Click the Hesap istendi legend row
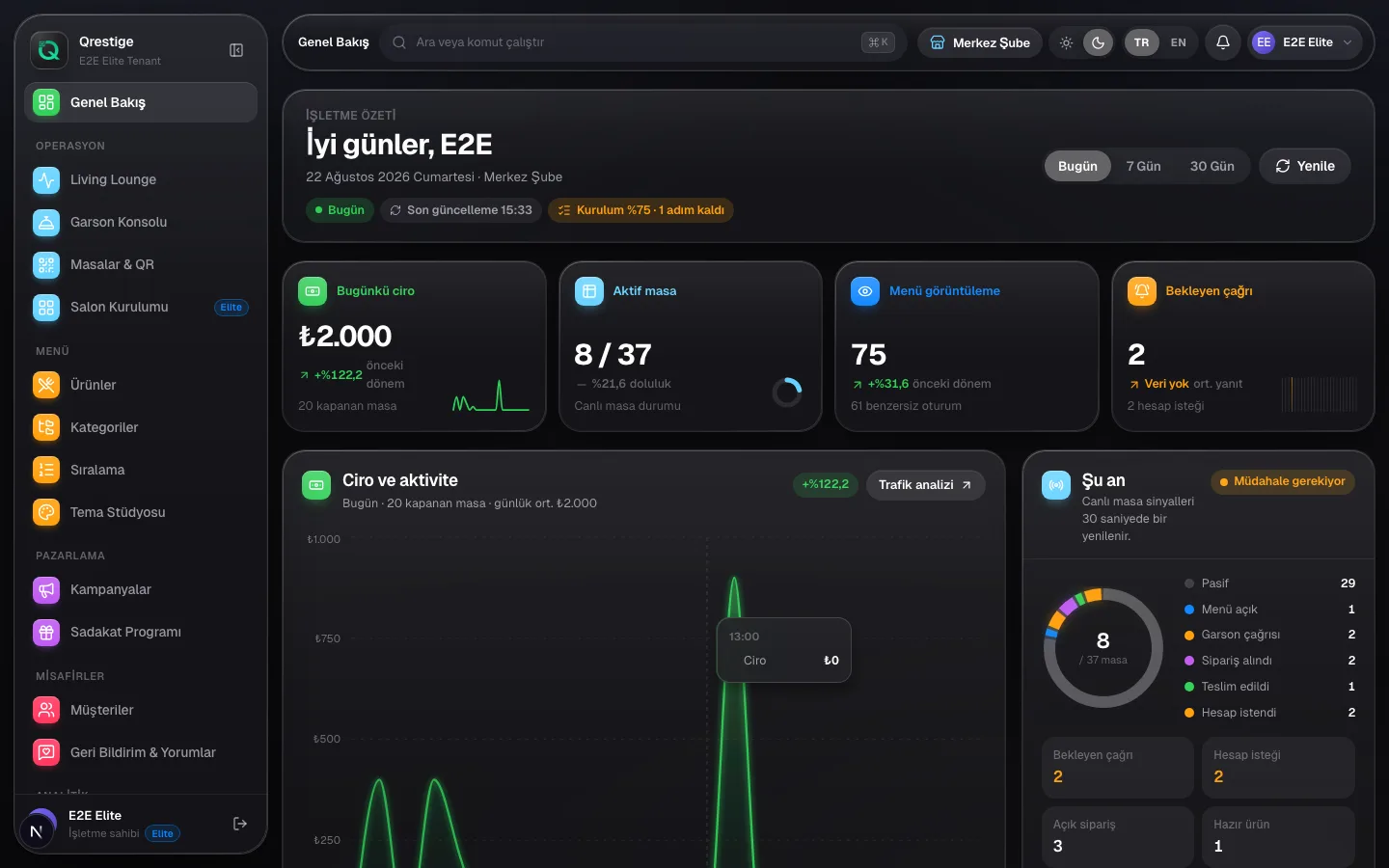 pyautogui.click(x=1269, y=713)
